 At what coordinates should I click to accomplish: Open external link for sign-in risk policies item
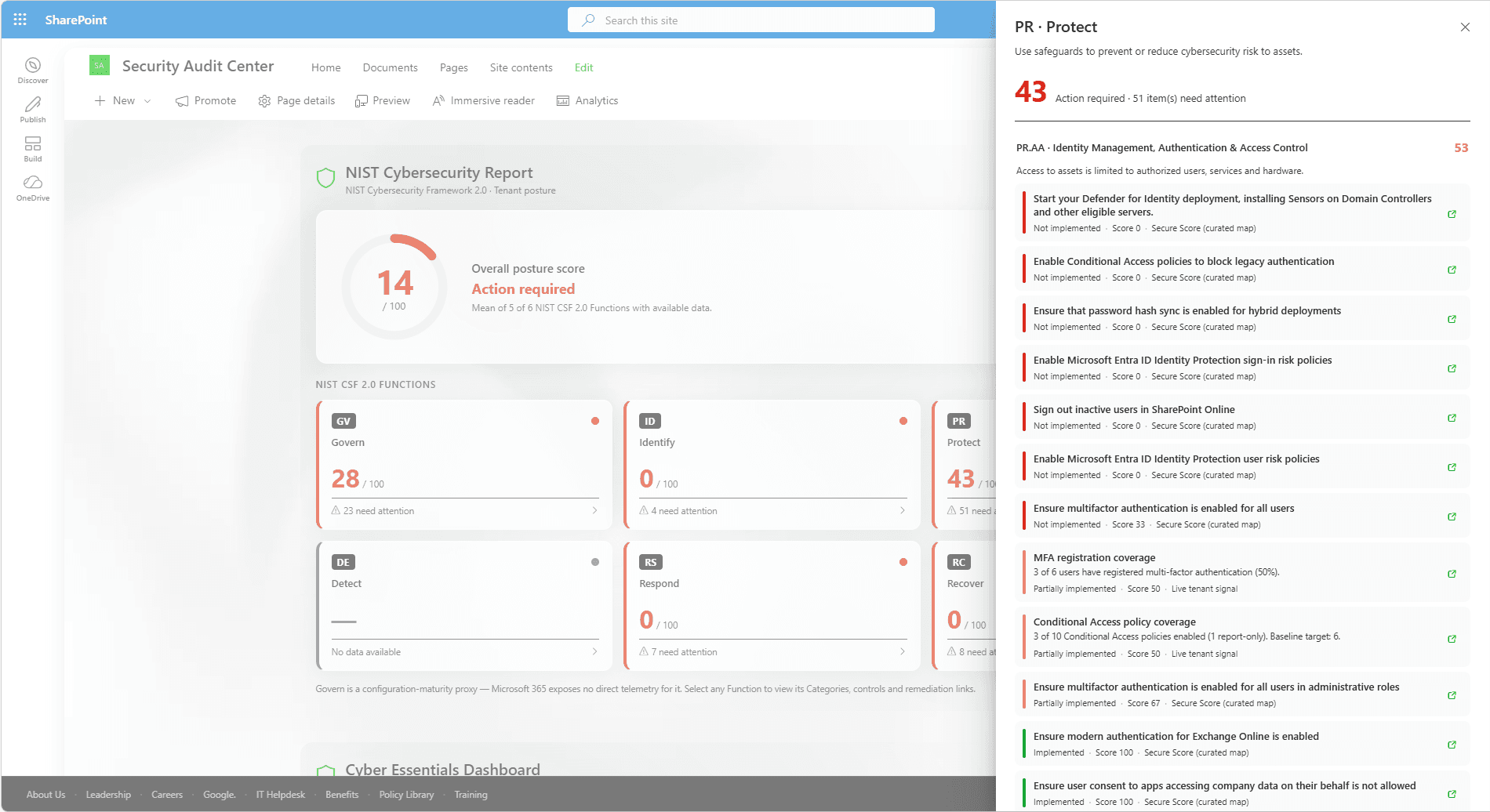pos(1452,368)
